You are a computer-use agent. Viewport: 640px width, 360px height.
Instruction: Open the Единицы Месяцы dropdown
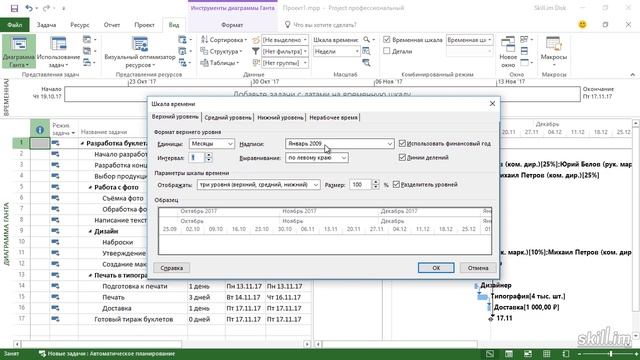[211, 144]
